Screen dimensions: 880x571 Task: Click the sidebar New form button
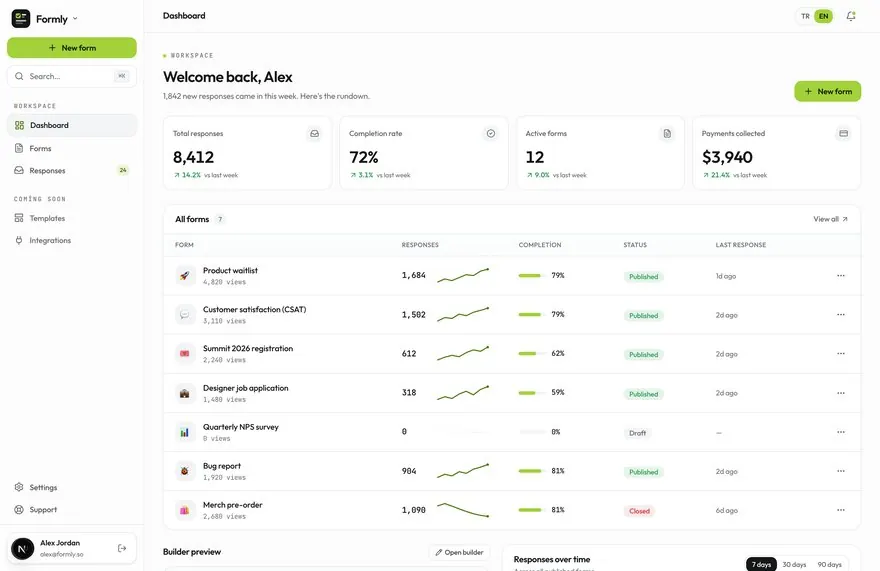pos(72,48)
